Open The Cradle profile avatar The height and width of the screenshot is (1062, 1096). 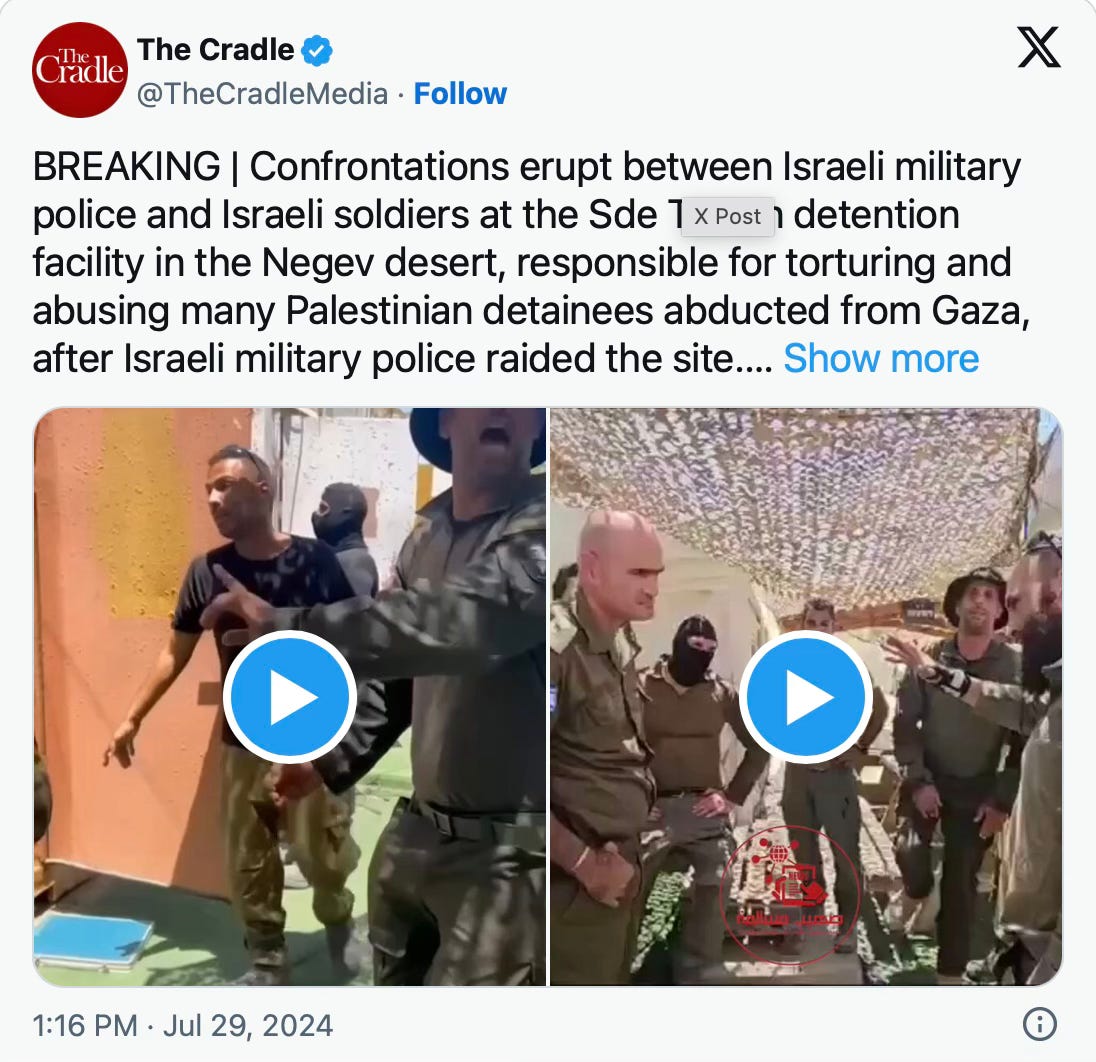coord(80,69)
